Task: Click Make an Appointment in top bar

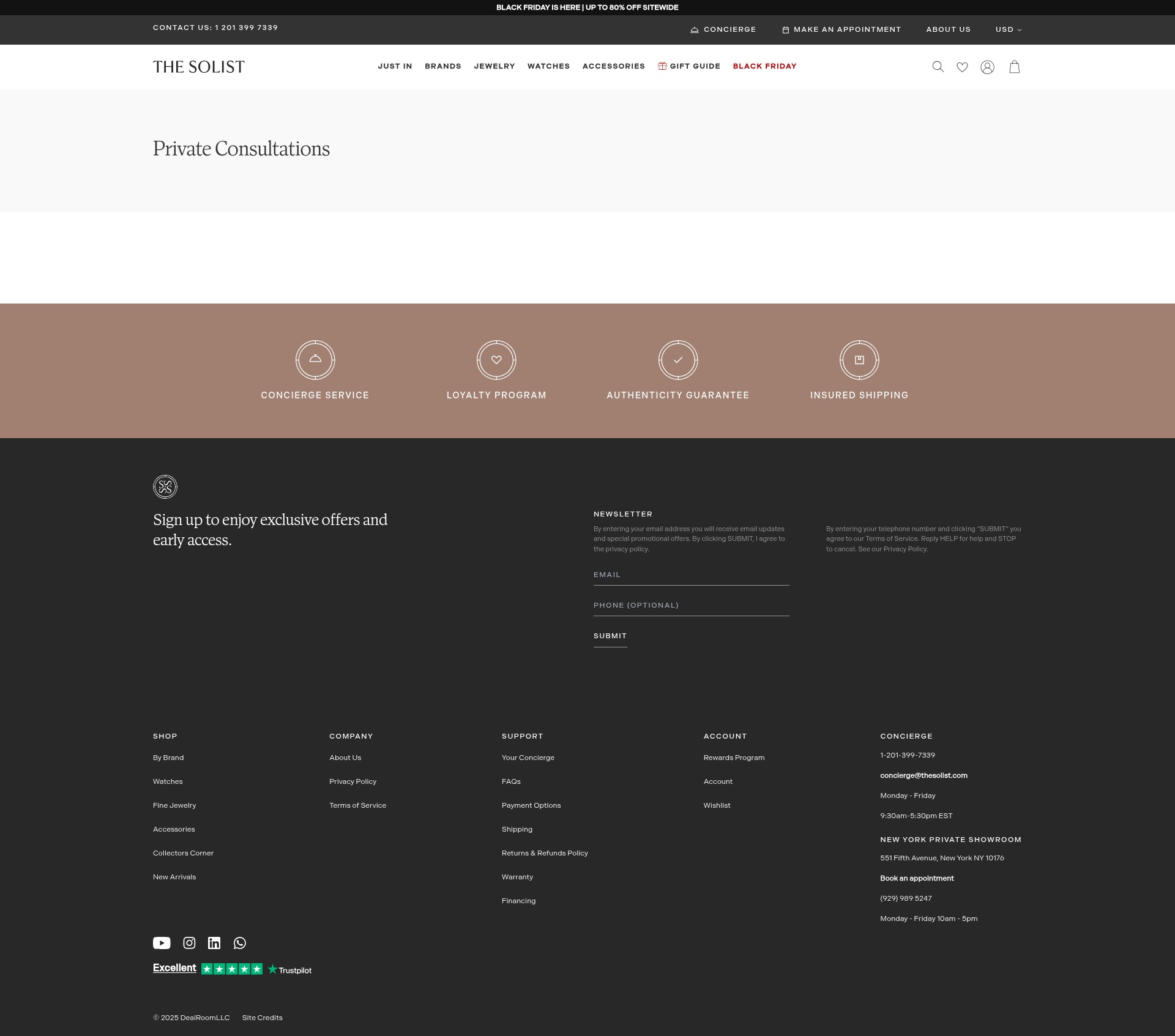Action: 841,29
